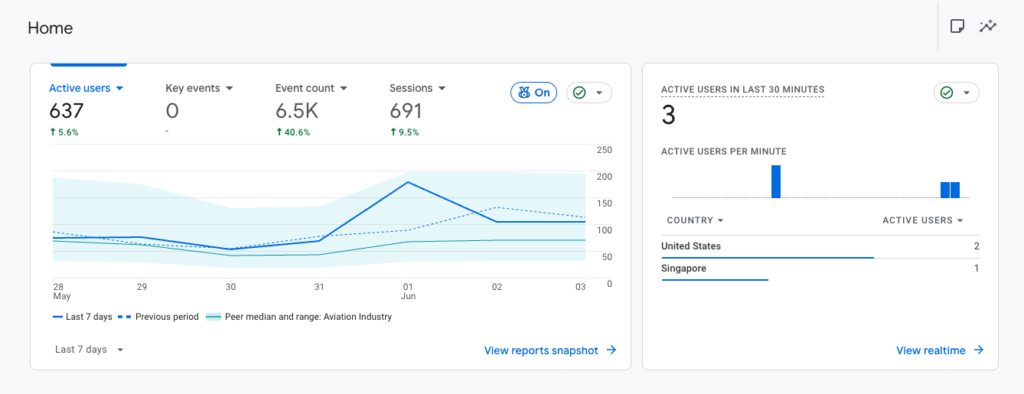
Task: Toggle the benchmarking On button
Action: coord(534,93)
